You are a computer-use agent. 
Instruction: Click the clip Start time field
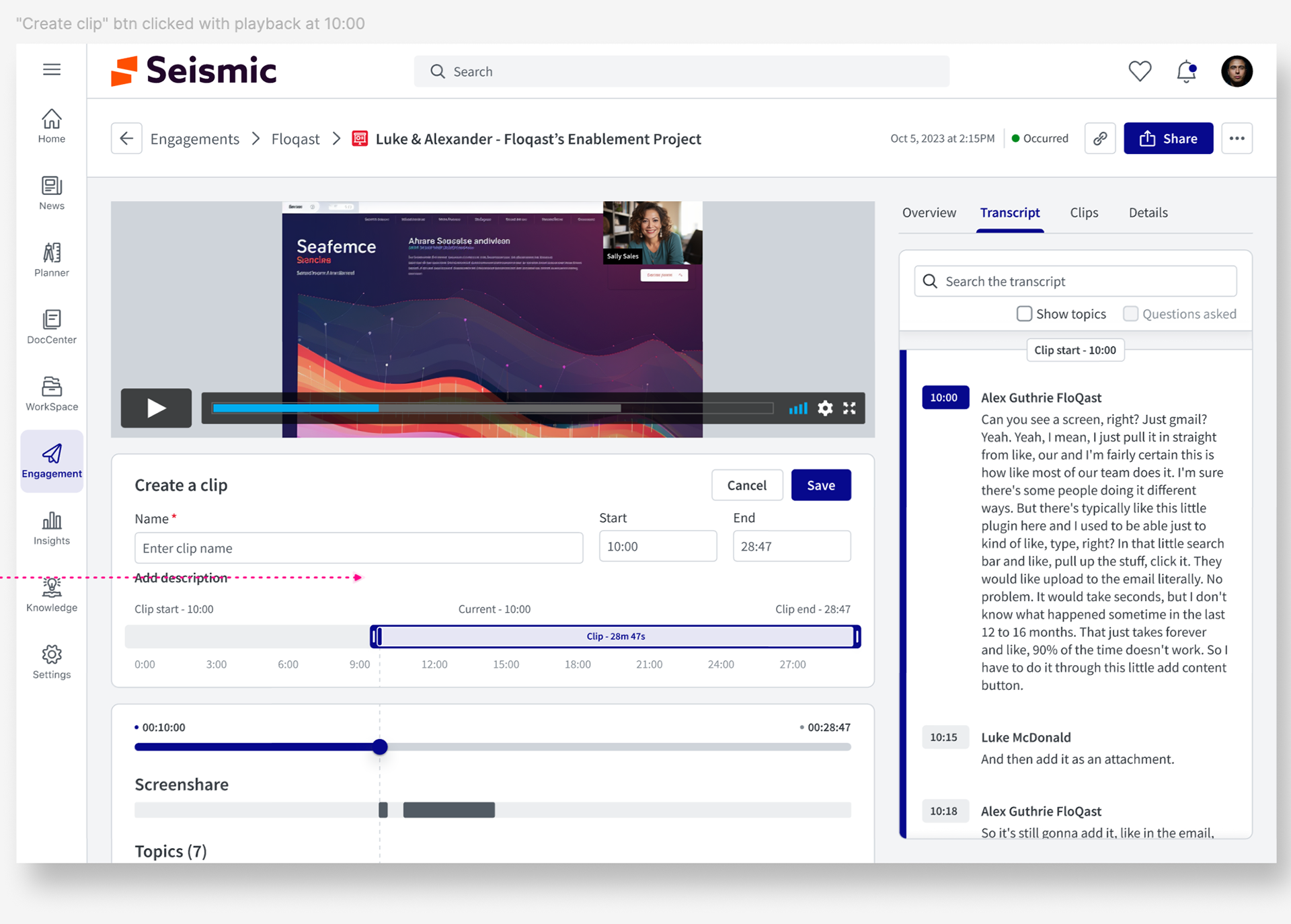(x=658, y=547)
